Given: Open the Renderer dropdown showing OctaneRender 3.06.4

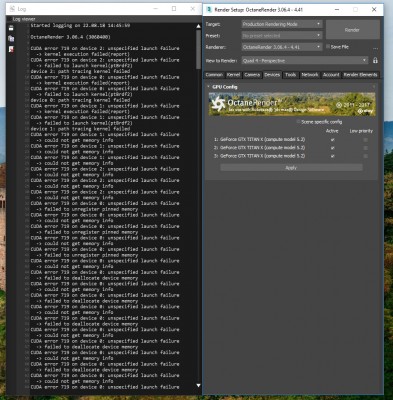Looking at the screenshot, I should pos(282,47).
